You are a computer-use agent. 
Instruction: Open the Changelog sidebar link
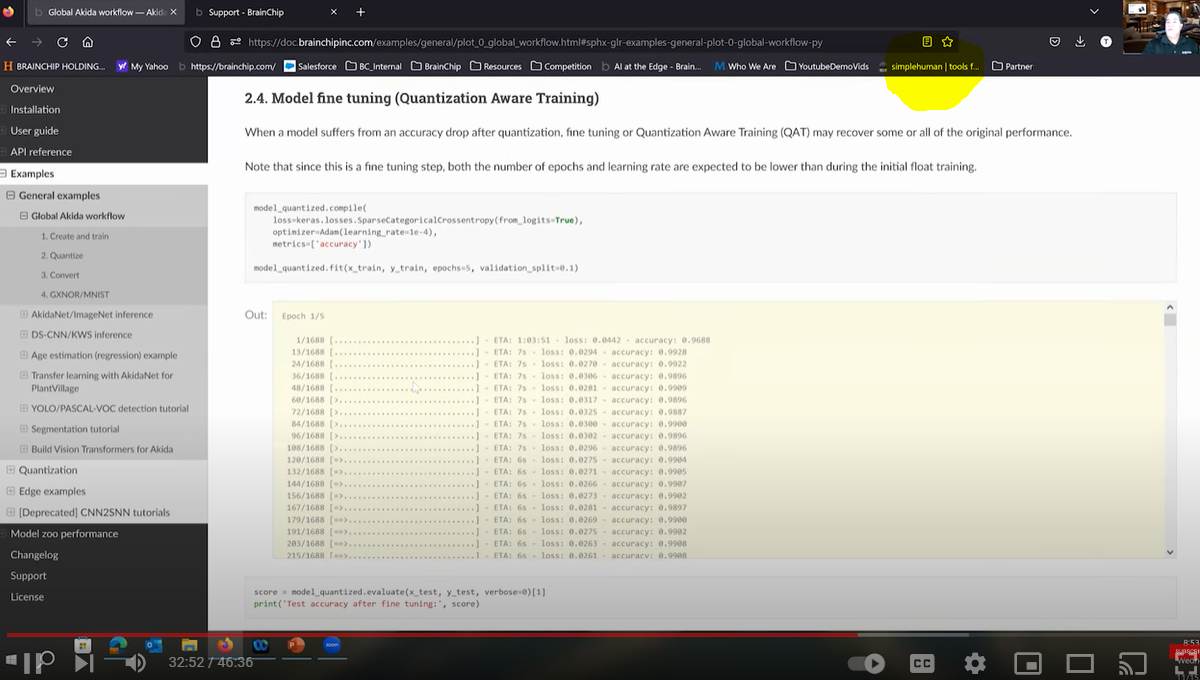34,555
